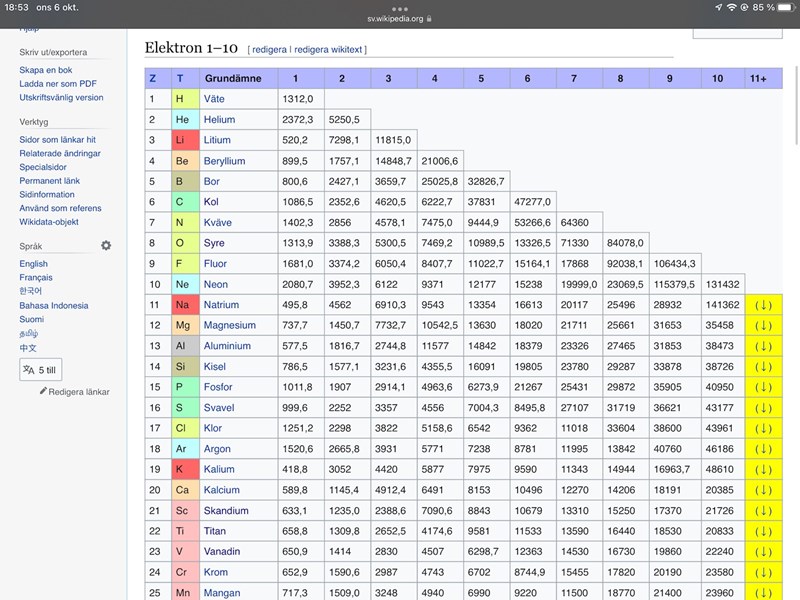
Task: Click the '11+' column header
Action: 758,78
